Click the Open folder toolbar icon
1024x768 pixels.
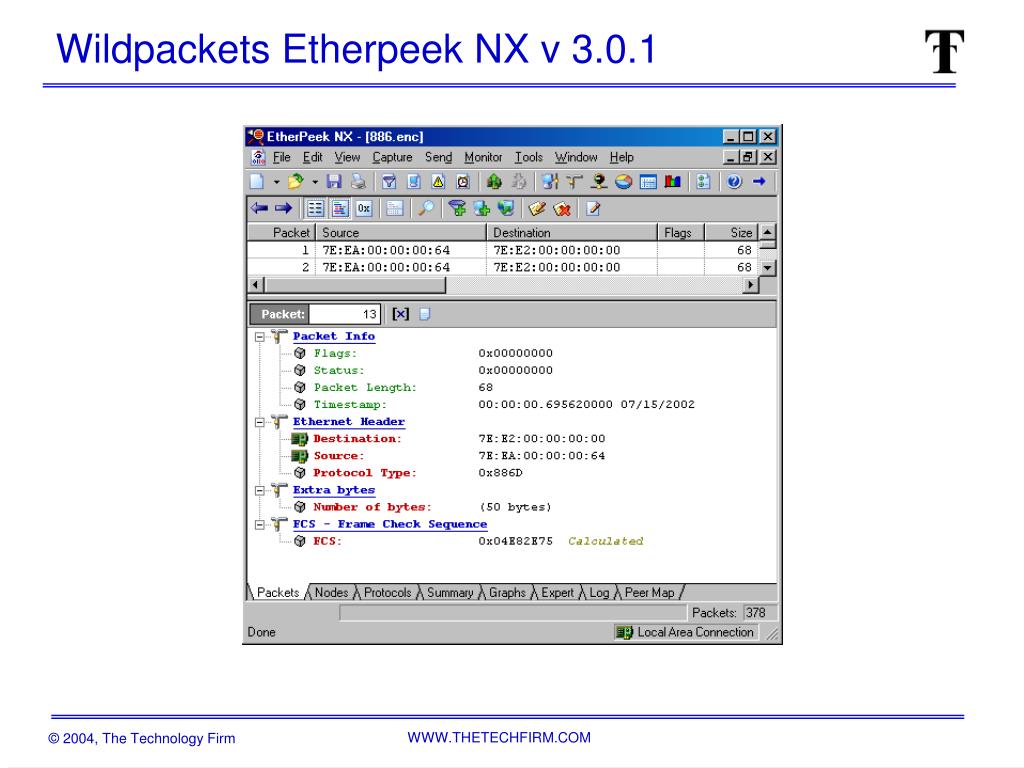point(295,182)
